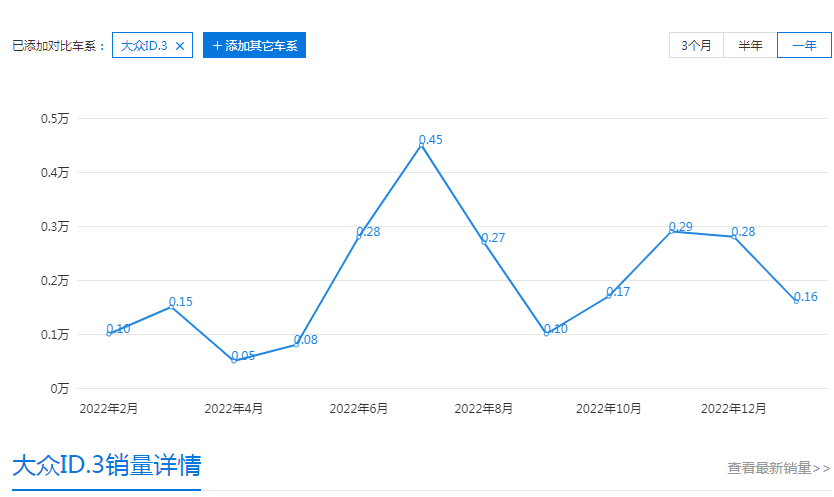834x497 pixels.
Task: Click the 0.5万 y-axis label
Action: 55,119
